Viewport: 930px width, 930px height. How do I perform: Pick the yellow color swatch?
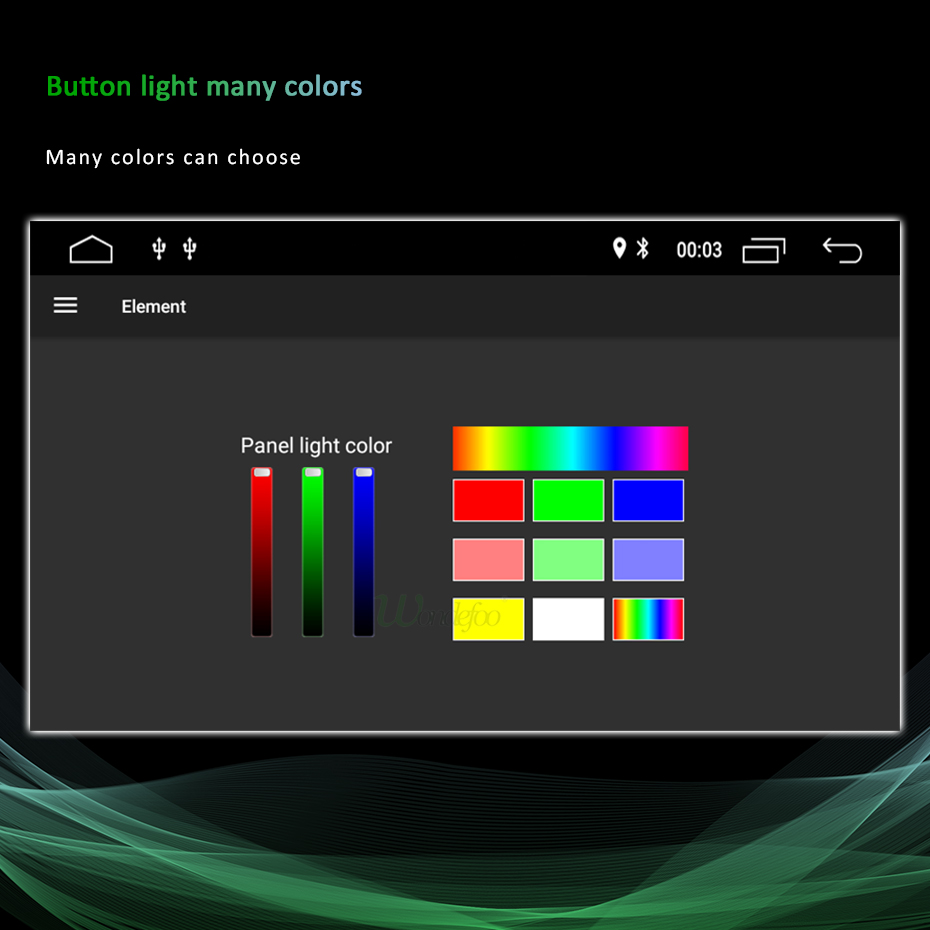pos(488,619)
